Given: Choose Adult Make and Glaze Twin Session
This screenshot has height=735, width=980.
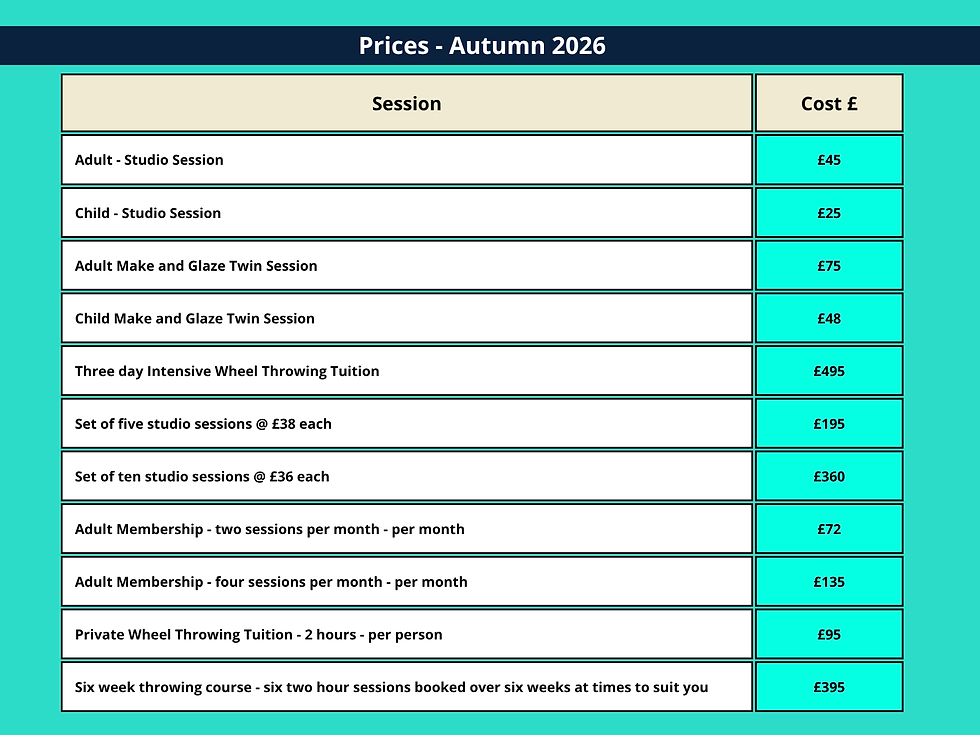Looking at the screenshot, I should tap(407, 266).
